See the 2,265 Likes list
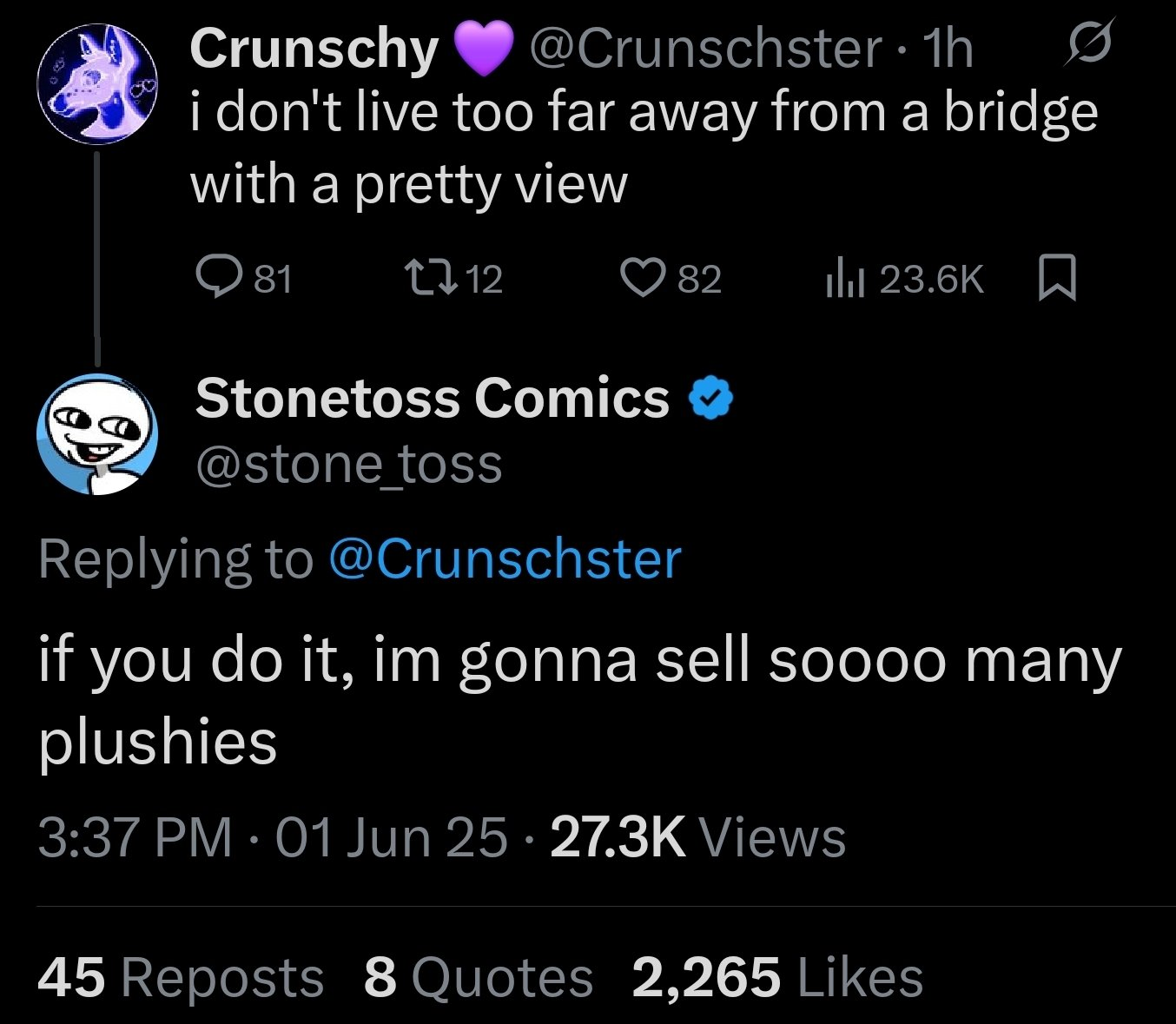Viewport: 1176px width, 1024px height. pos(776,977)
